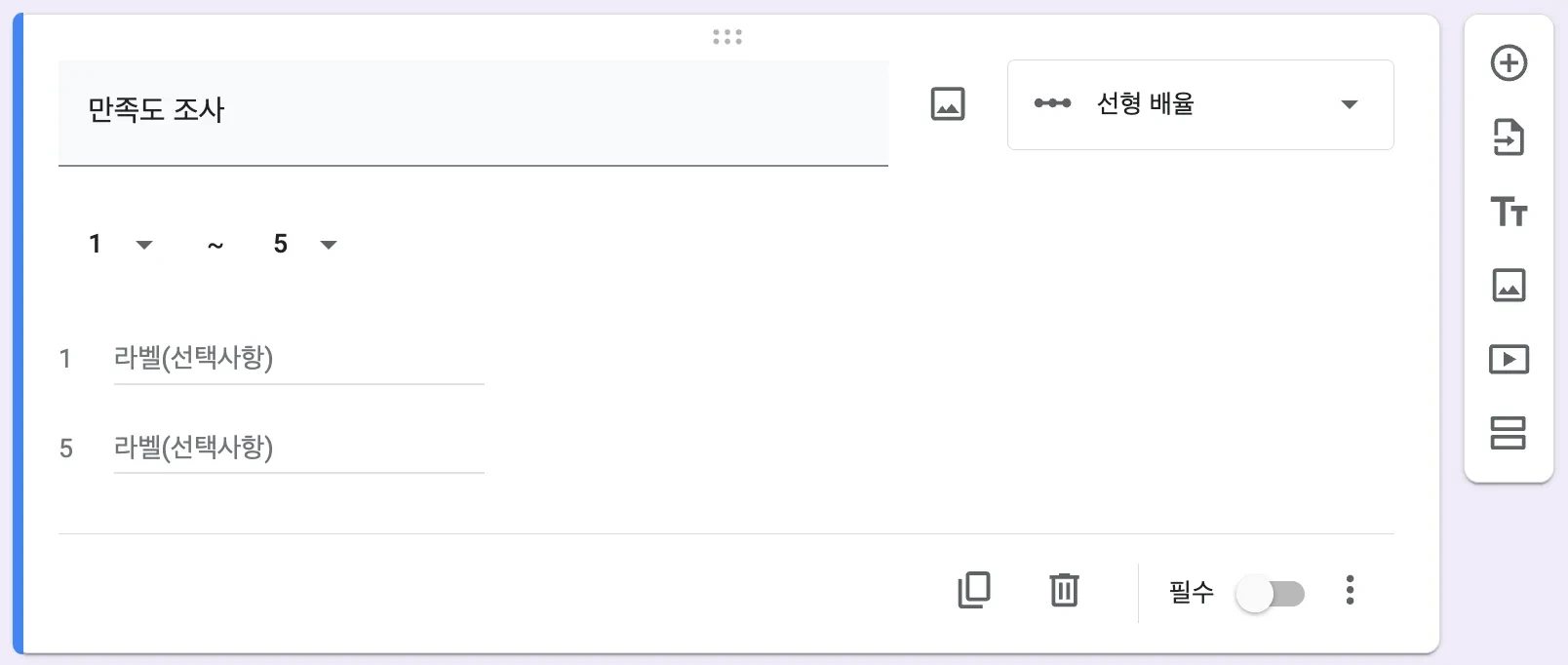Delete the question with trash icon

(x=1064, y=590)
